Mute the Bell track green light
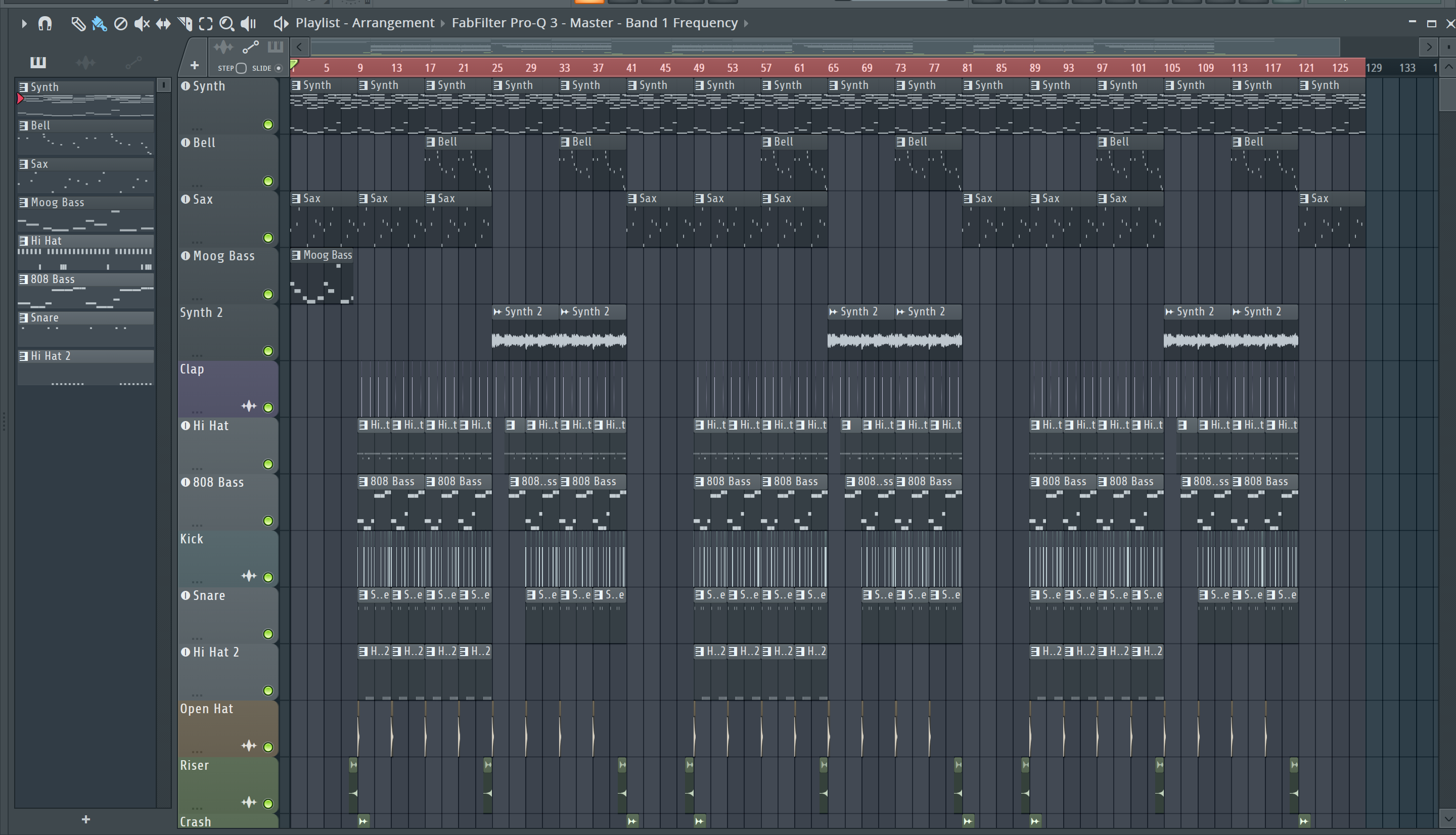 tap(268, 181)
